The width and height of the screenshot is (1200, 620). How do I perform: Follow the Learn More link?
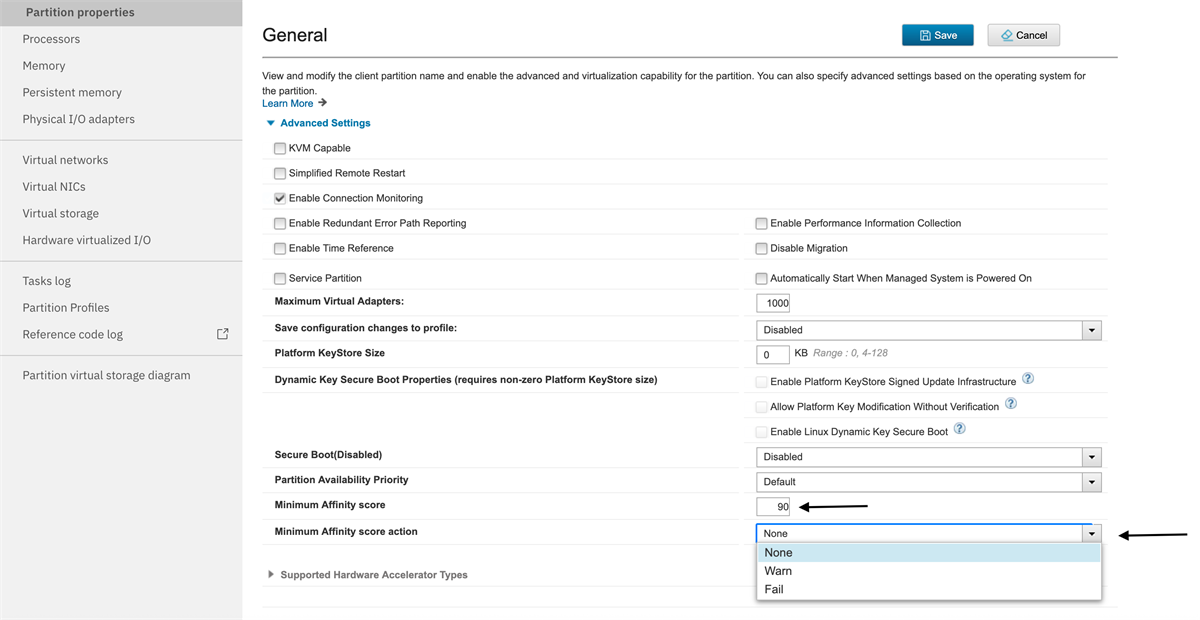[x=288, y=103]
